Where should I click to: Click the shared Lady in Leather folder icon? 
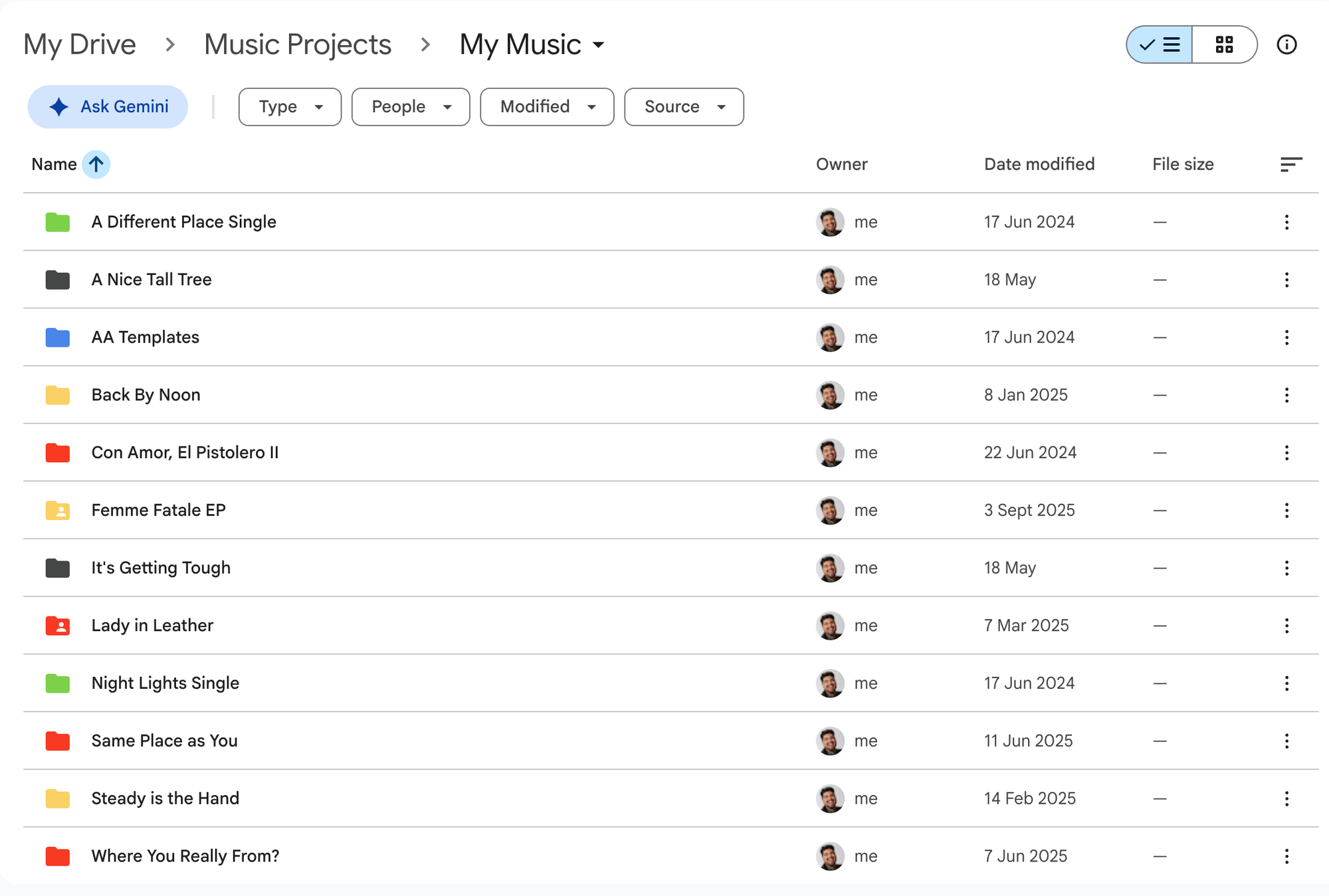tap(58, 626)
